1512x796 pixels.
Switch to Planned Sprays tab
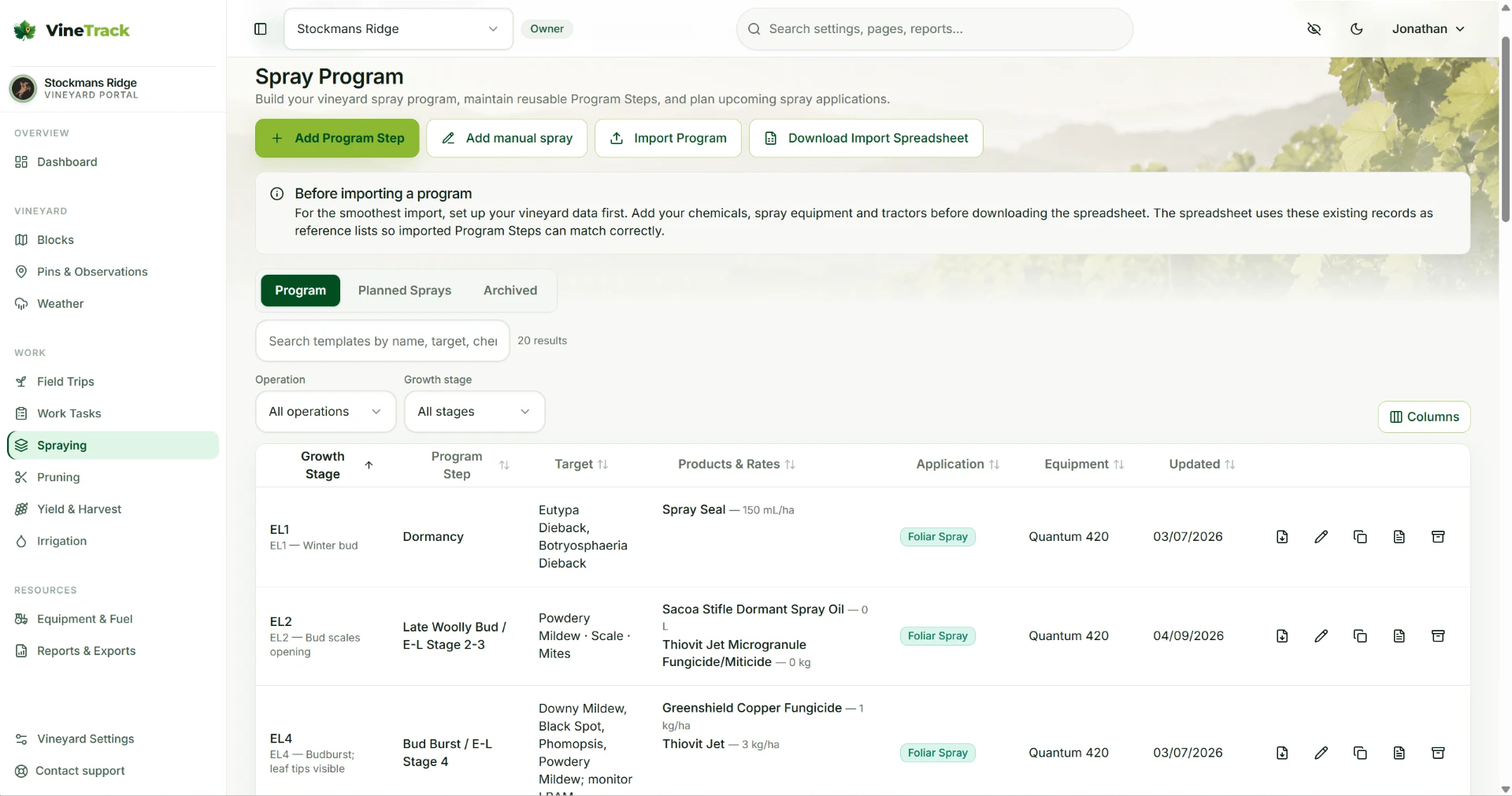click(405, 291)
